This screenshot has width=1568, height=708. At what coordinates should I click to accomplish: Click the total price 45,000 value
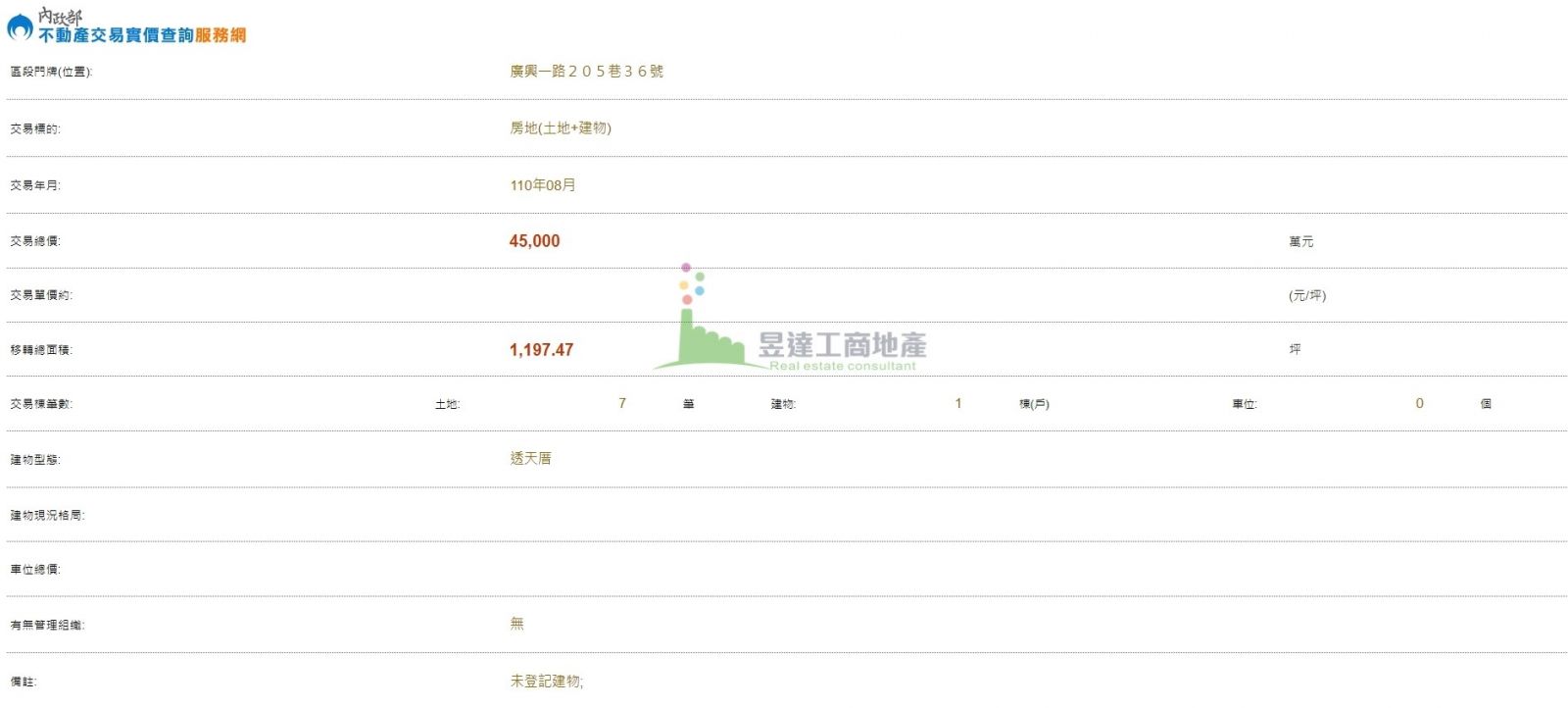534,241
